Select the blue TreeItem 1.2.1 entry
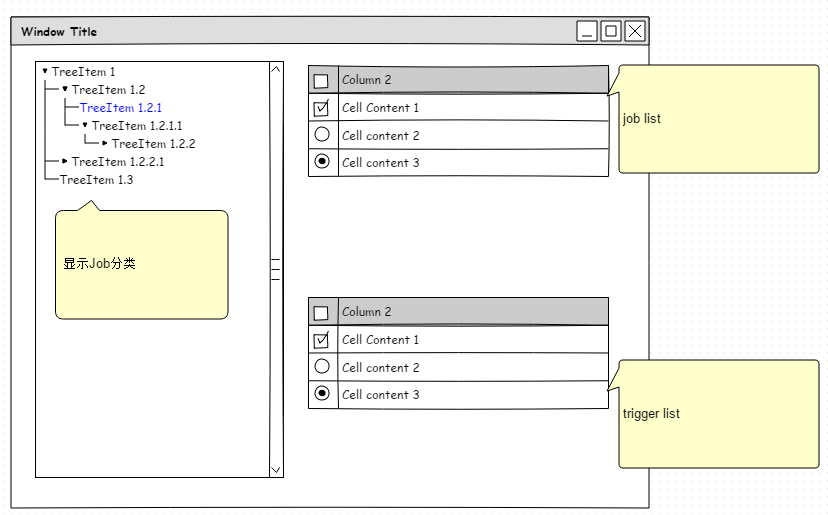The width and height of the screenshot is (828, 515). pos(121,108)
